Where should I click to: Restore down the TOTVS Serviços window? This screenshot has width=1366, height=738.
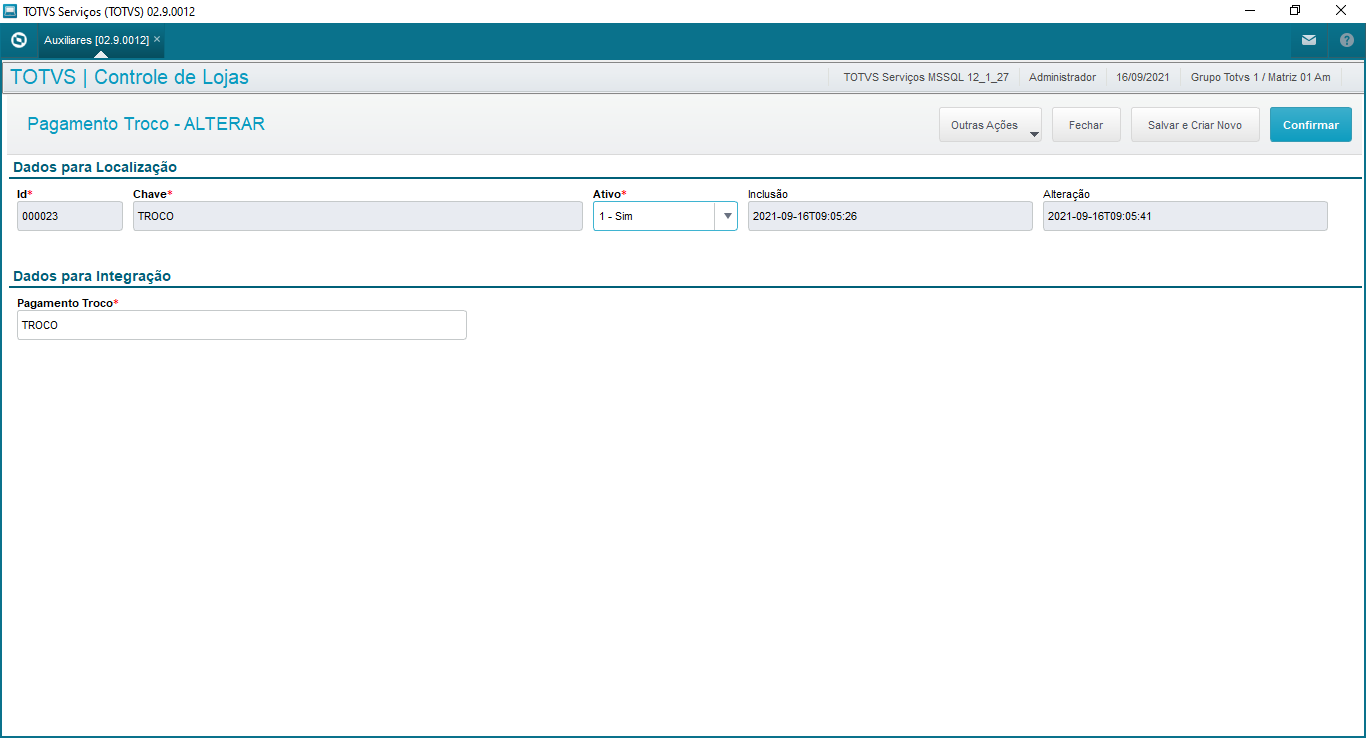click(x=1295, y=11)
